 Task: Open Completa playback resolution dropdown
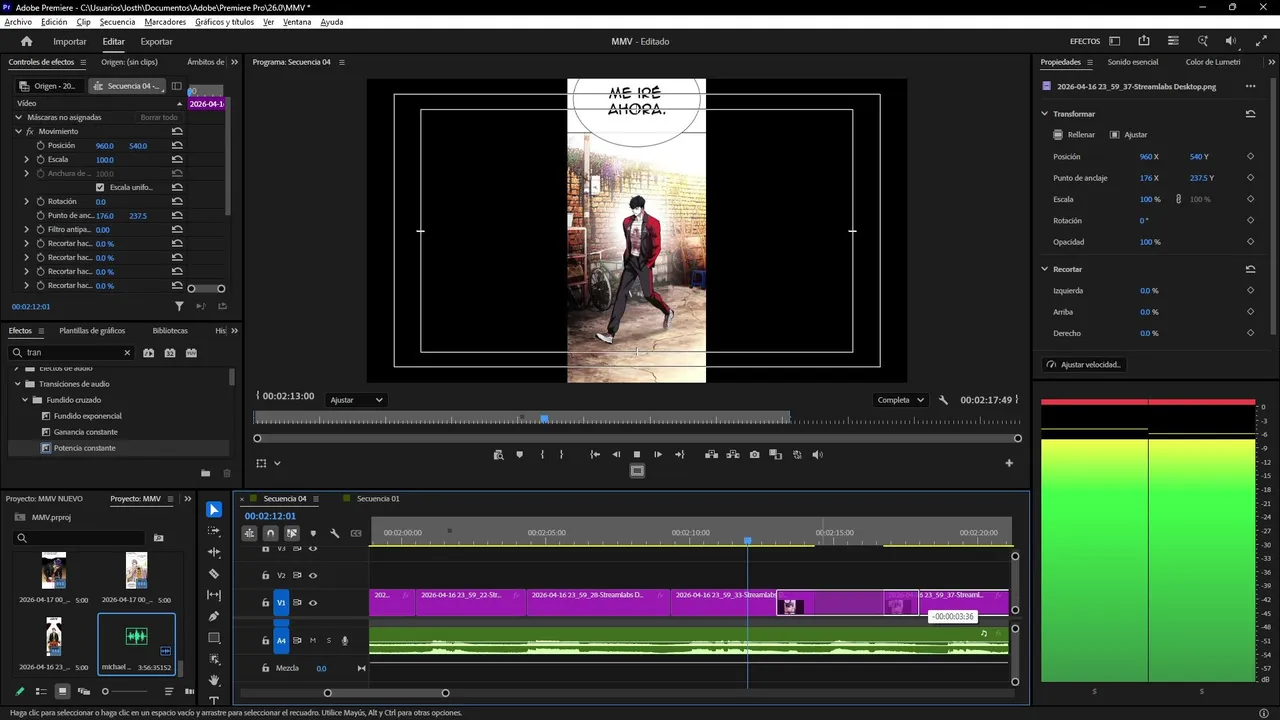click(900, 400)
